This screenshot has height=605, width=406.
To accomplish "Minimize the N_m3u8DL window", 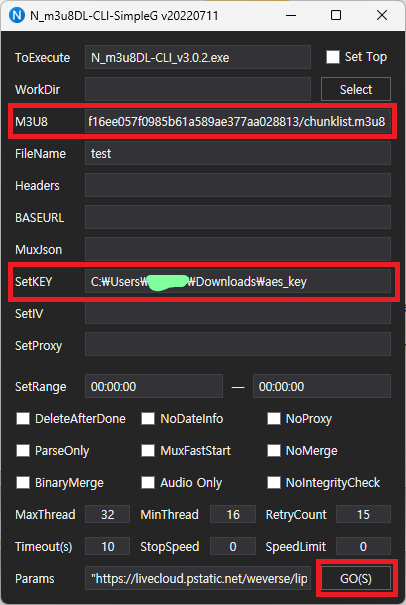I will tap(291, 15).
